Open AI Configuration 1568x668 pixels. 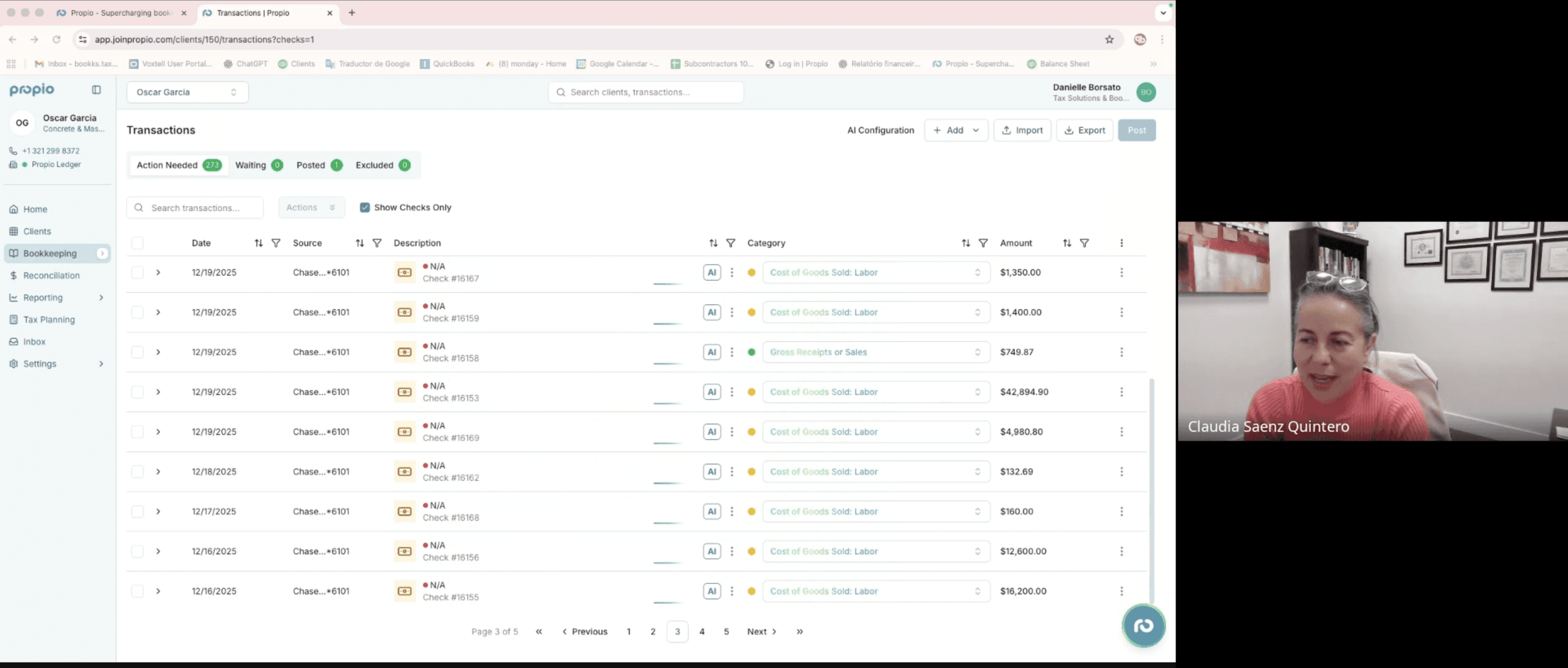point(880,130)
